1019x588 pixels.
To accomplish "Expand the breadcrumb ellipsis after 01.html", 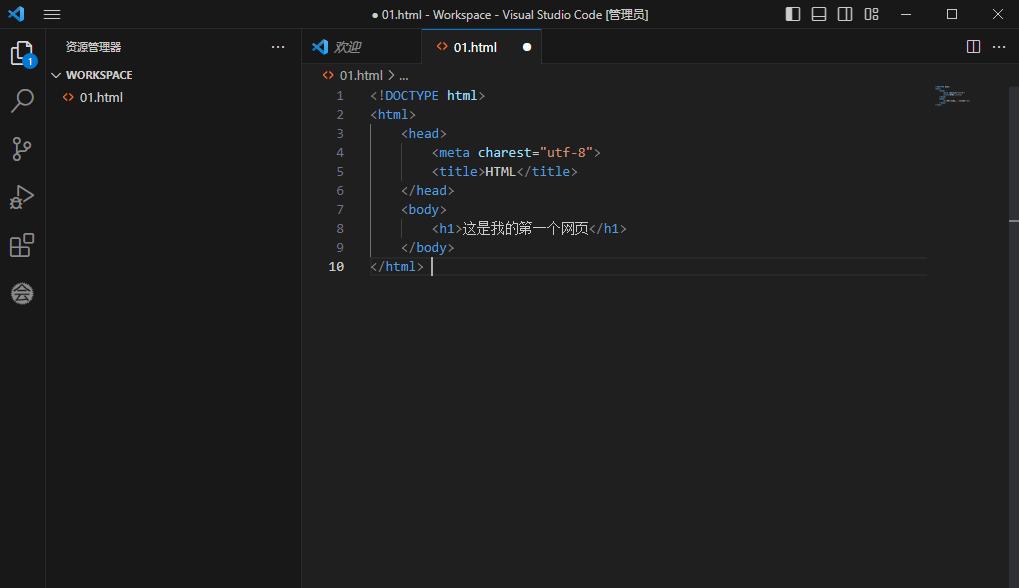I will click(x=403, y=75).
